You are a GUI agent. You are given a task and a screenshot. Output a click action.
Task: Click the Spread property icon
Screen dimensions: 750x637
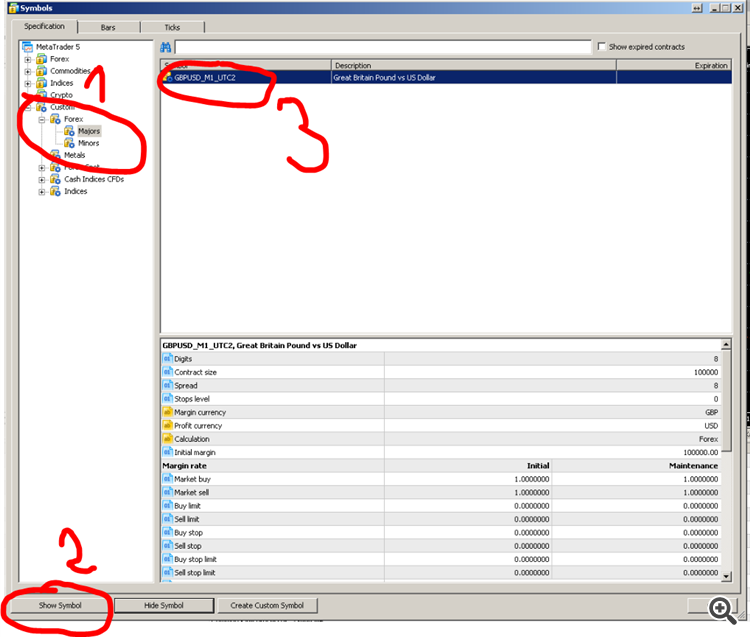[167, 385]
